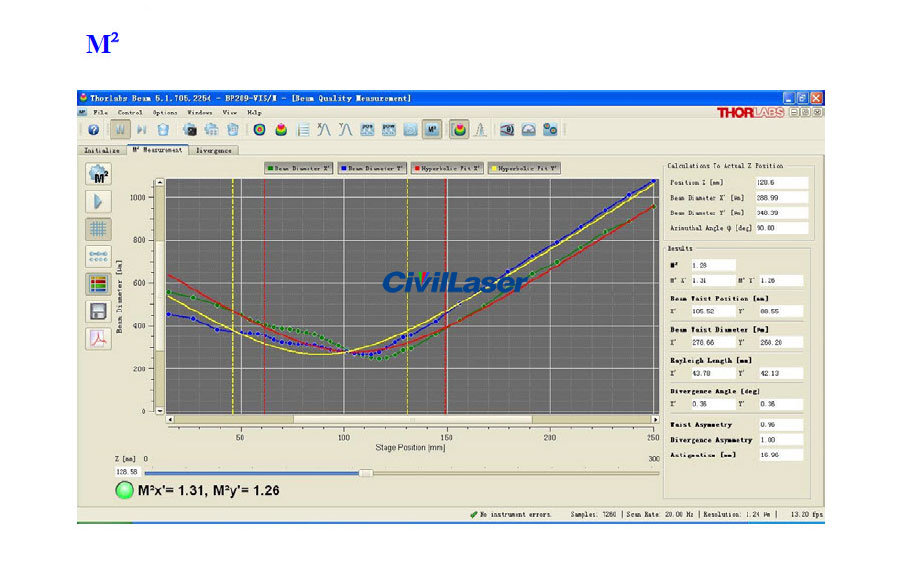The height and width of the screenshot is (582, 897).
Task: Open help via the question mark icon
Action: pos(93,129)
